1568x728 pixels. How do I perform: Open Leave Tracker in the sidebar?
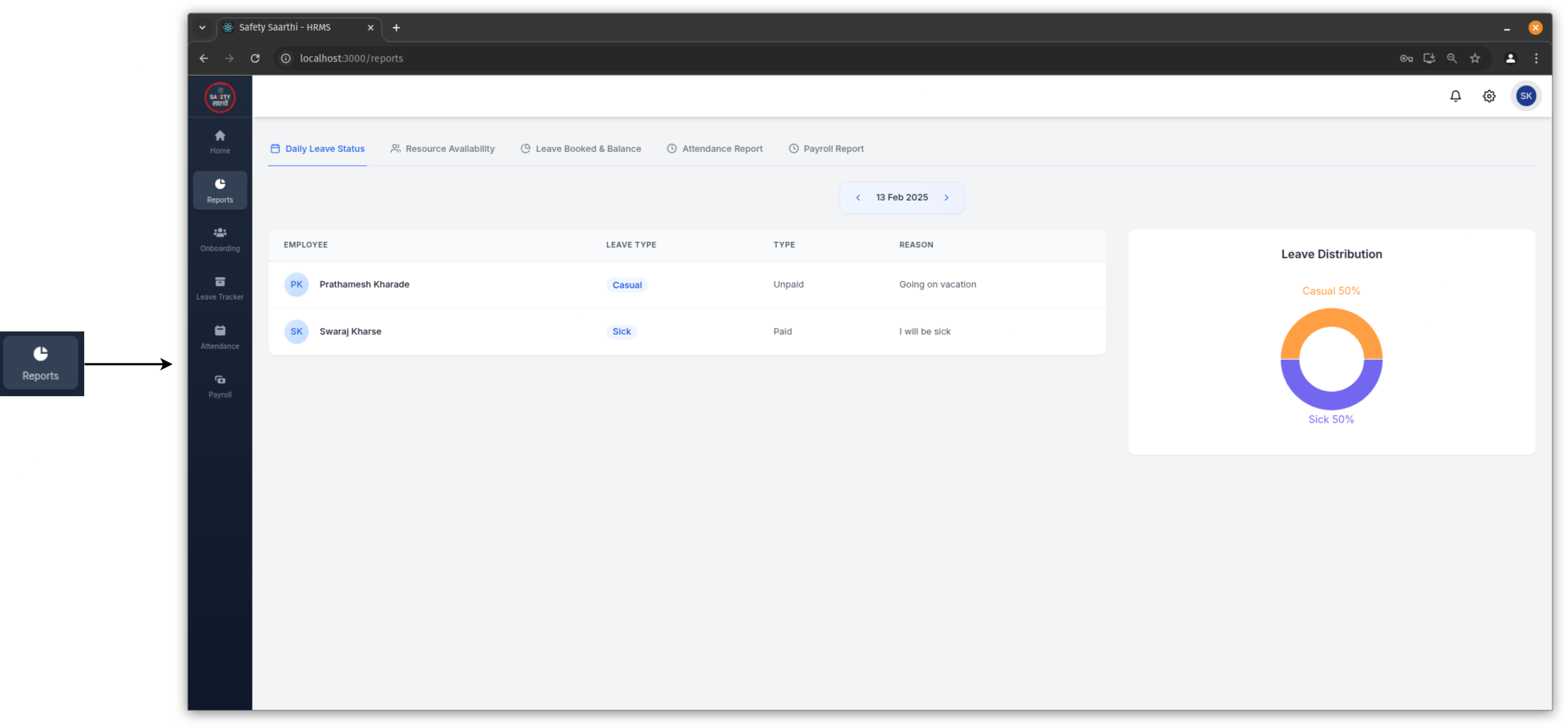pyautogui.click(x=220, y=288)
